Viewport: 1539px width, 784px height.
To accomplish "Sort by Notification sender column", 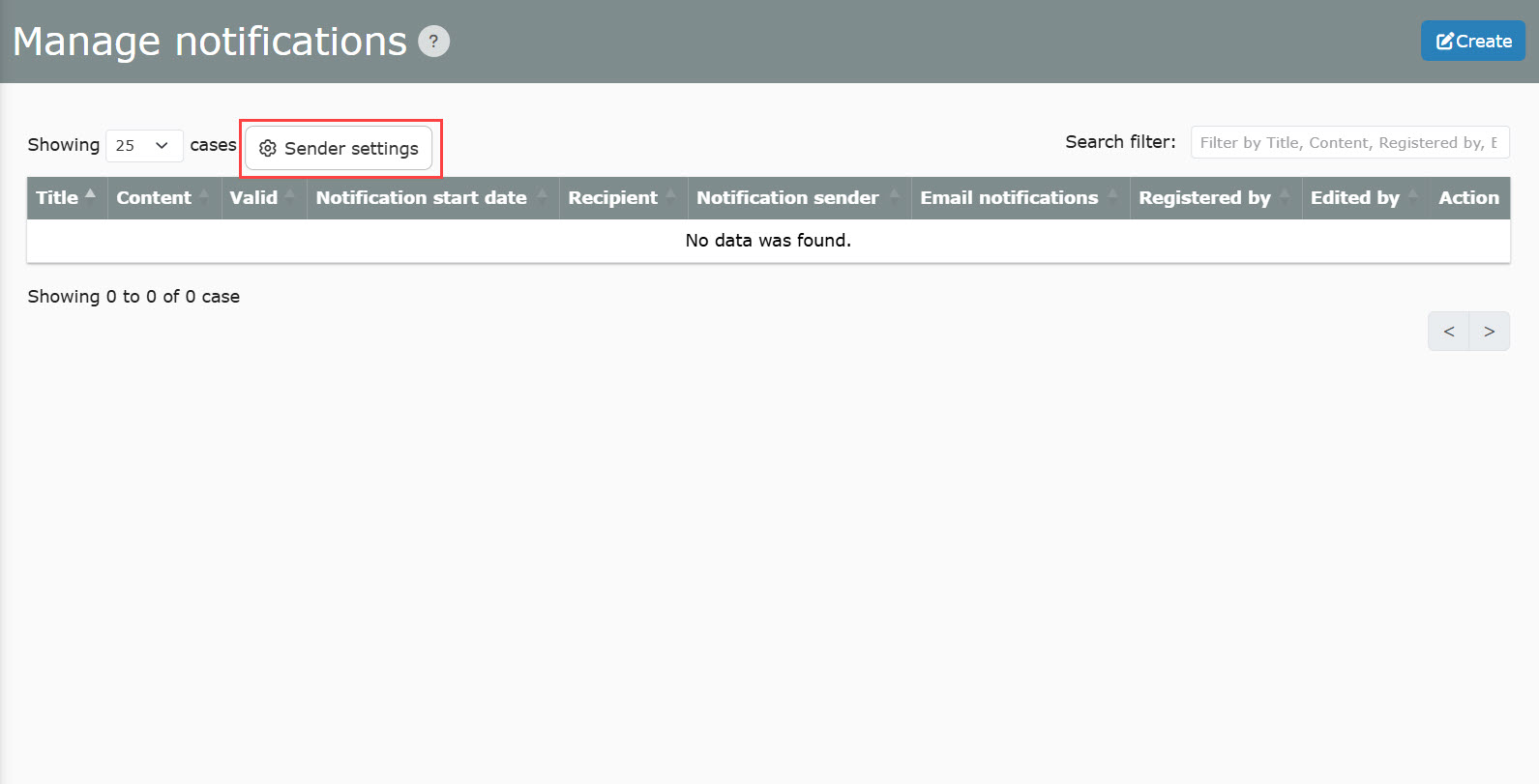I will 787,197.
